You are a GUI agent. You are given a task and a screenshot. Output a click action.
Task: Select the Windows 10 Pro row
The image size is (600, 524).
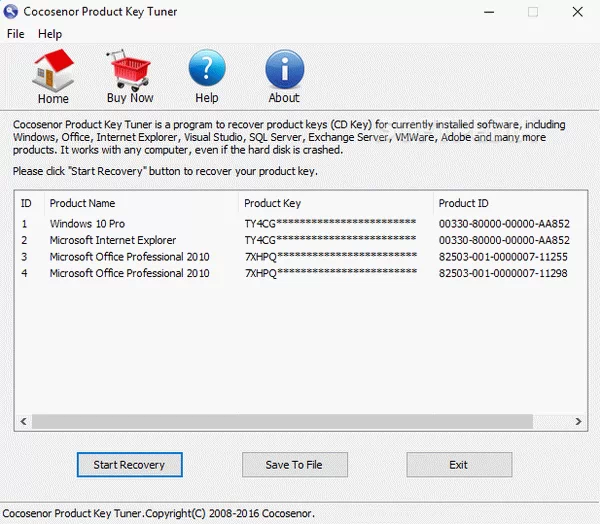(x=88, y=224)
